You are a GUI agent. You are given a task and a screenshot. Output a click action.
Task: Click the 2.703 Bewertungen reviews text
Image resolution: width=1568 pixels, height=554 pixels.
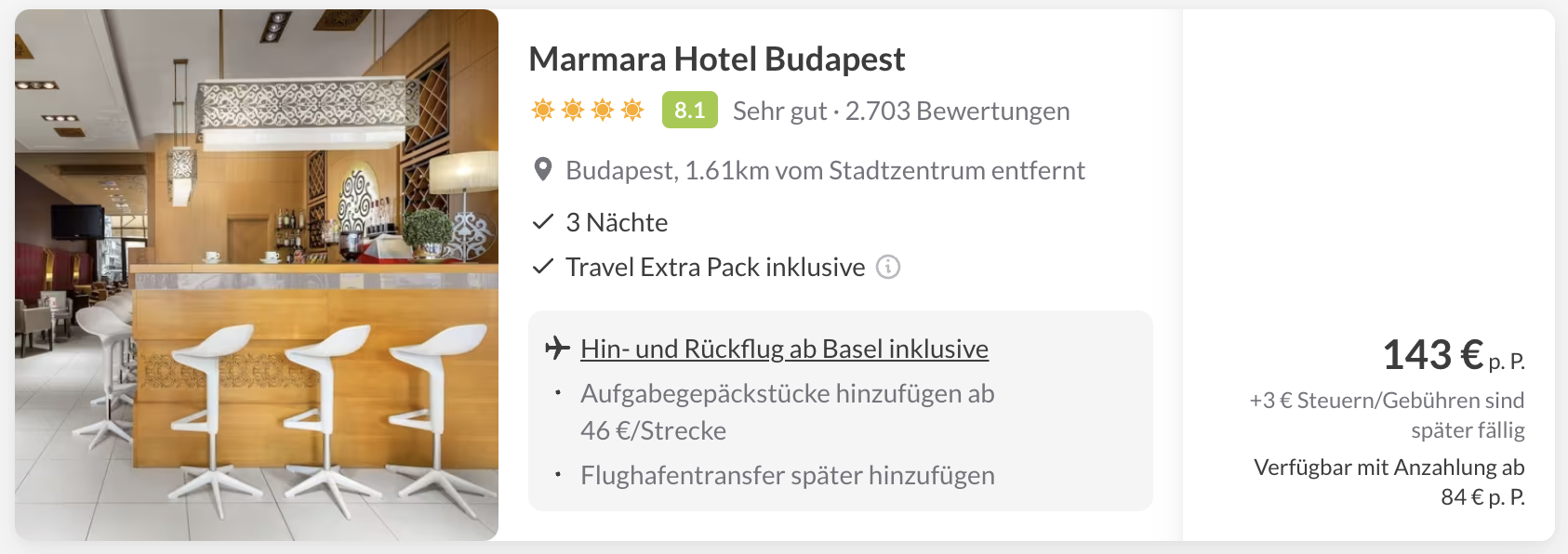pyautogui.click(x=957, y=111)
